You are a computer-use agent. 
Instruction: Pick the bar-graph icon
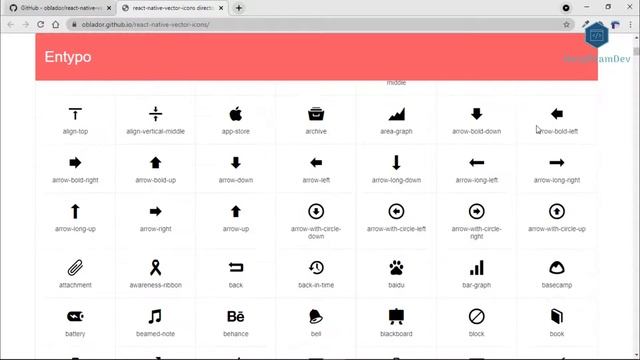point(476,268)
